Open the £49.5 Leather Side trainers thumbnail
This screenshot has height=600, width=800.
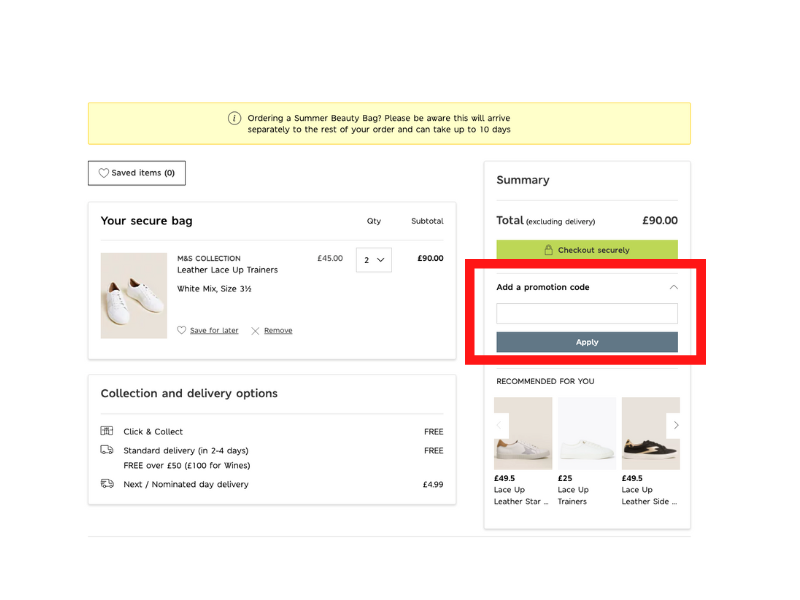(x=651, y=433)
